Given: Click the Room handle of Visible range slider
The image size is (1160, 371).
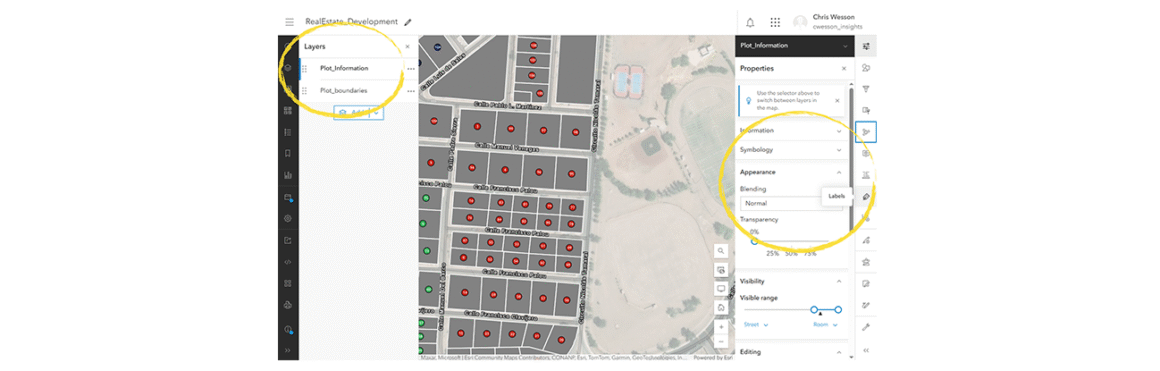Looking at the screenshot, I should pos(838,310).
